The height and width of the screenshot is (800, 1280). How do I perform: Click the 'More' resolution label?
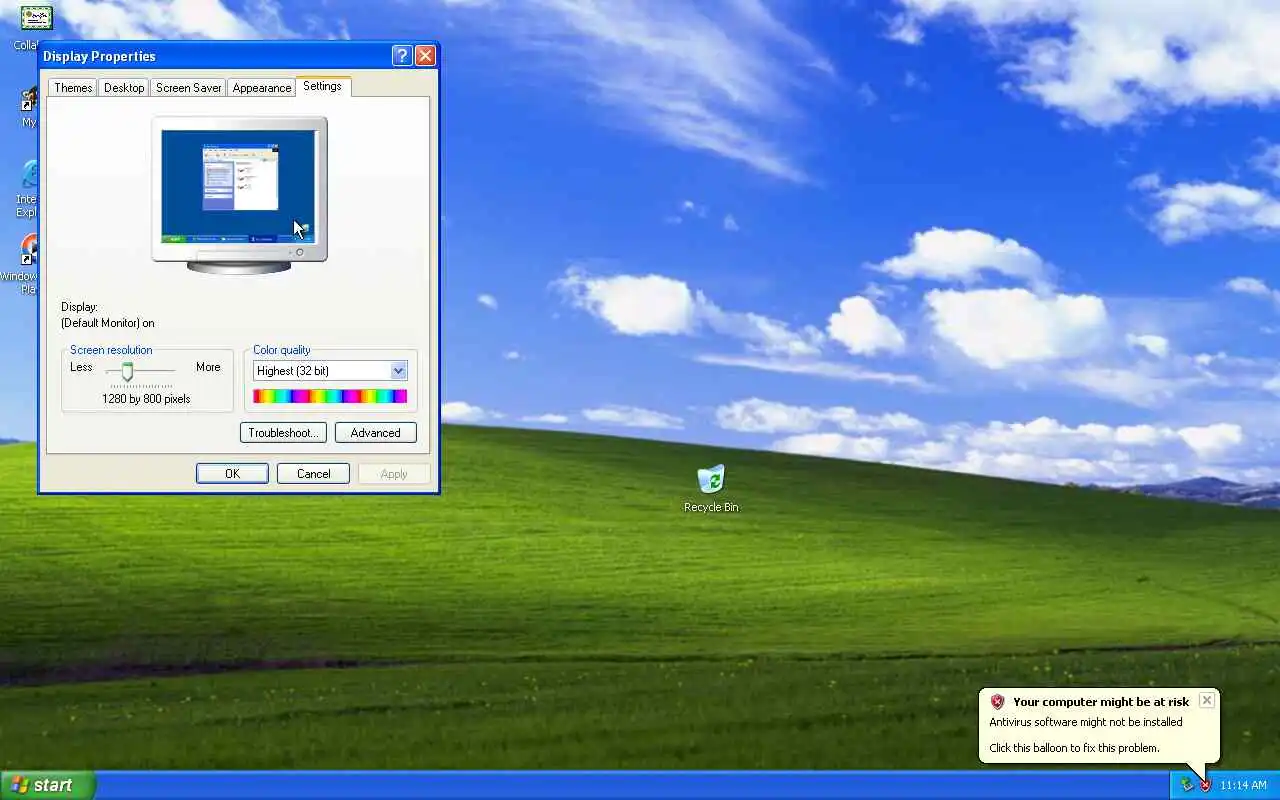tap(208, 367)
